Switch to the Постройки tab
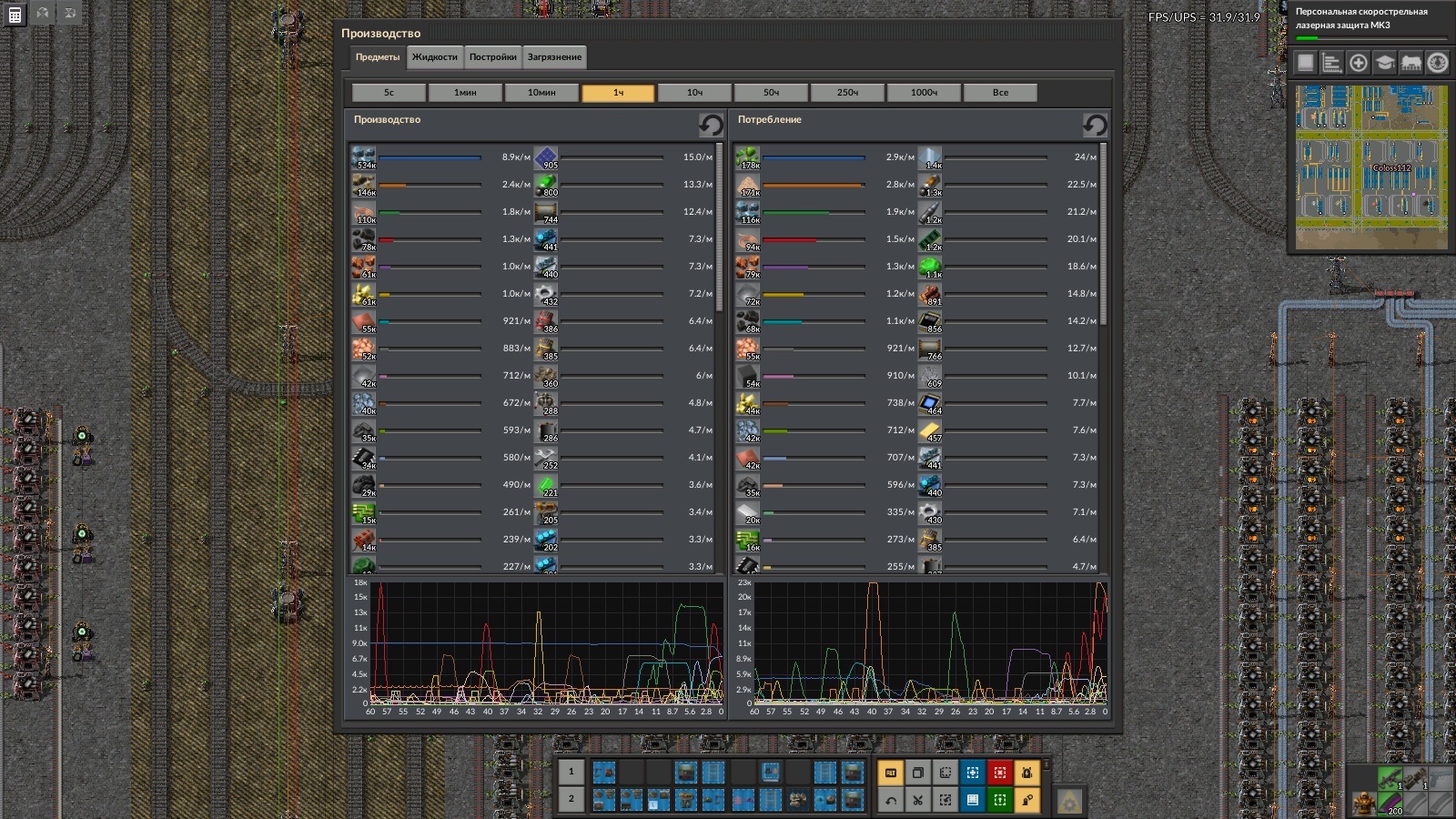The width and height of the screenshot is (1456, 819). pyautogui.click(x=492, y=57)
